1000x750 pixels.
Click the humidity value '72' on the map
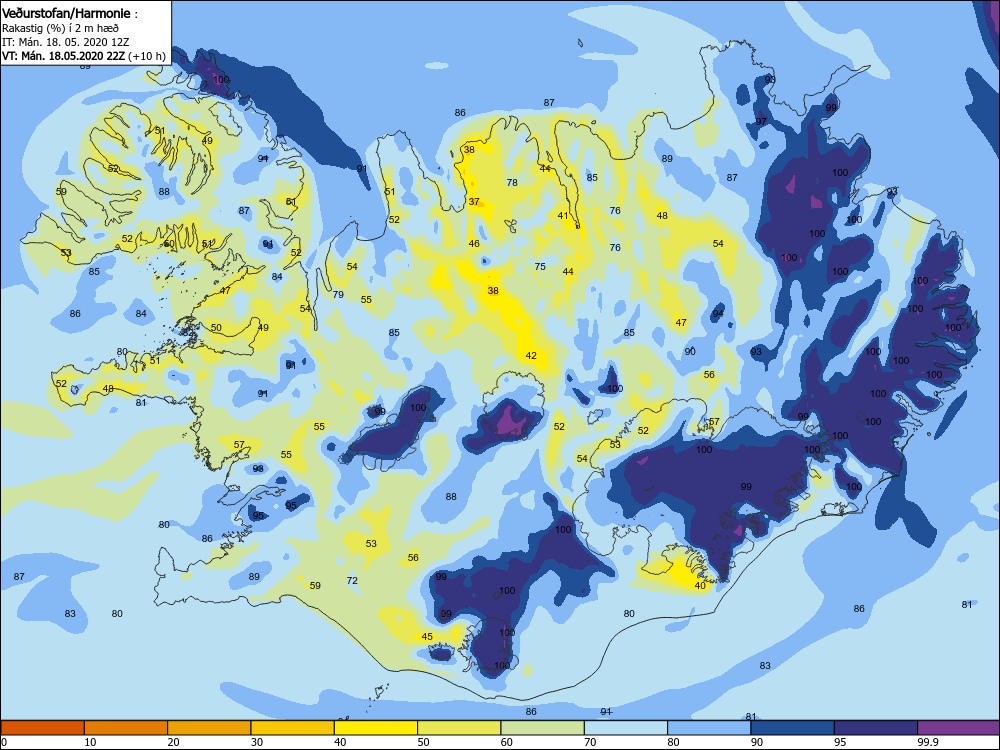tap(352, 580)
